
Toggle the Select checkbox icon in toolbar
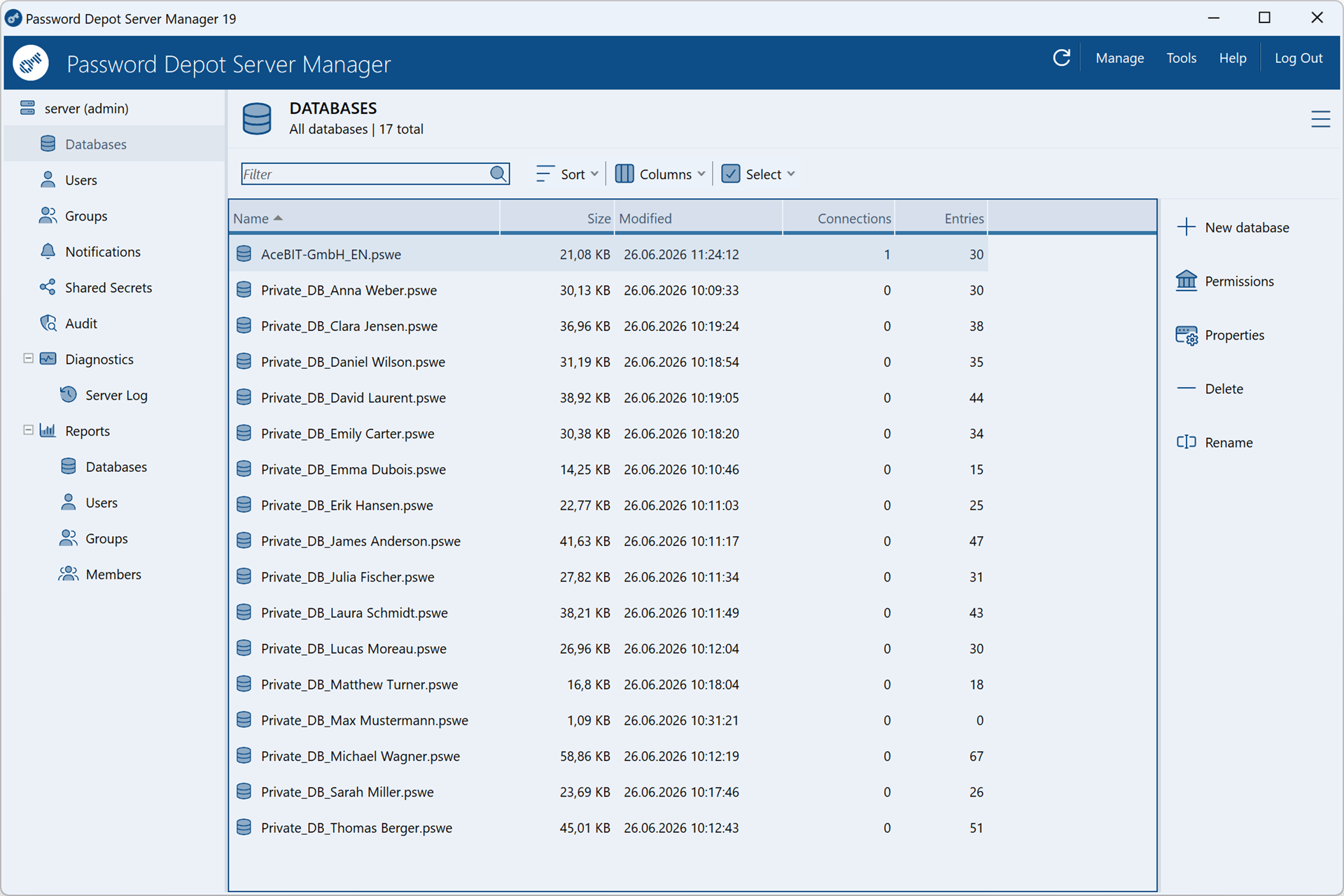(730, 174)
